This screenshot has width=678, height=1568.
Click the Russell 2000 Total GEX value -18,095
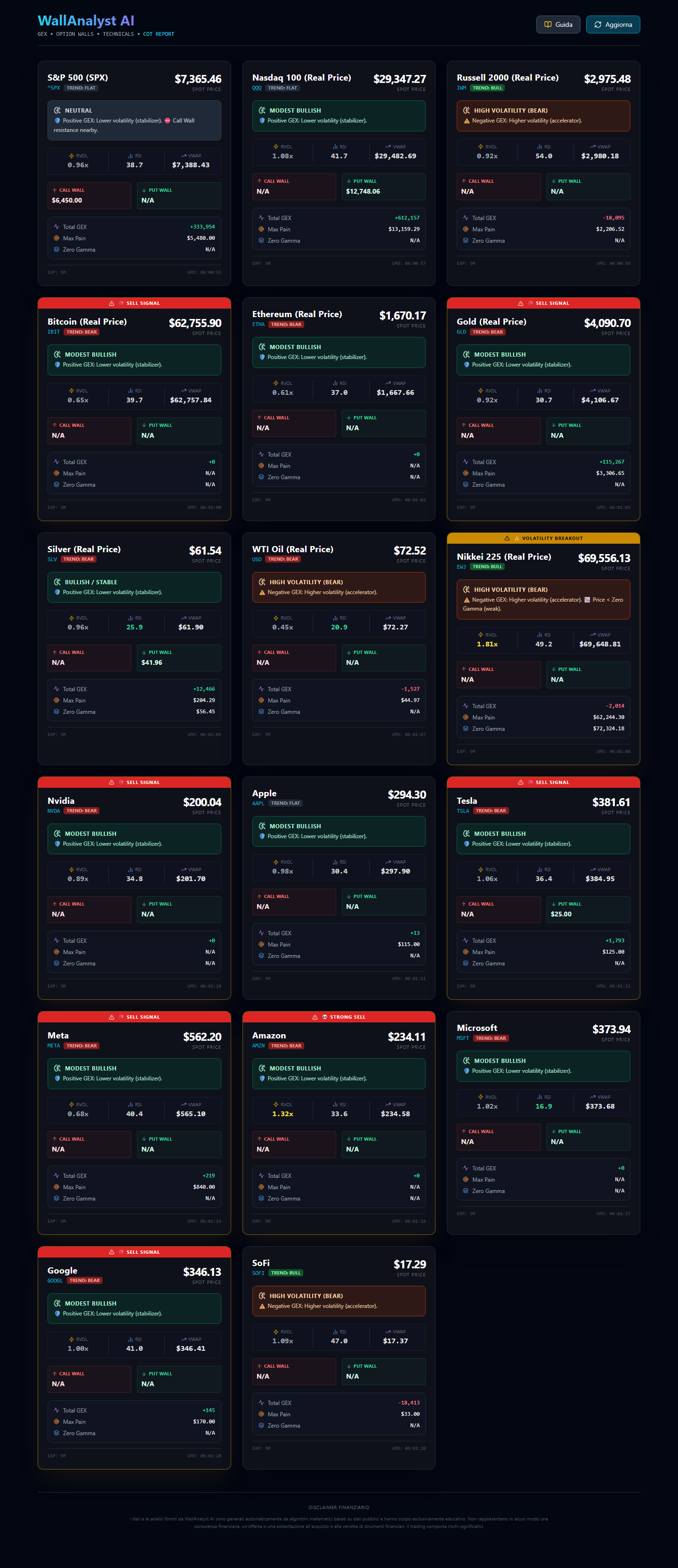tap(613, 217)
